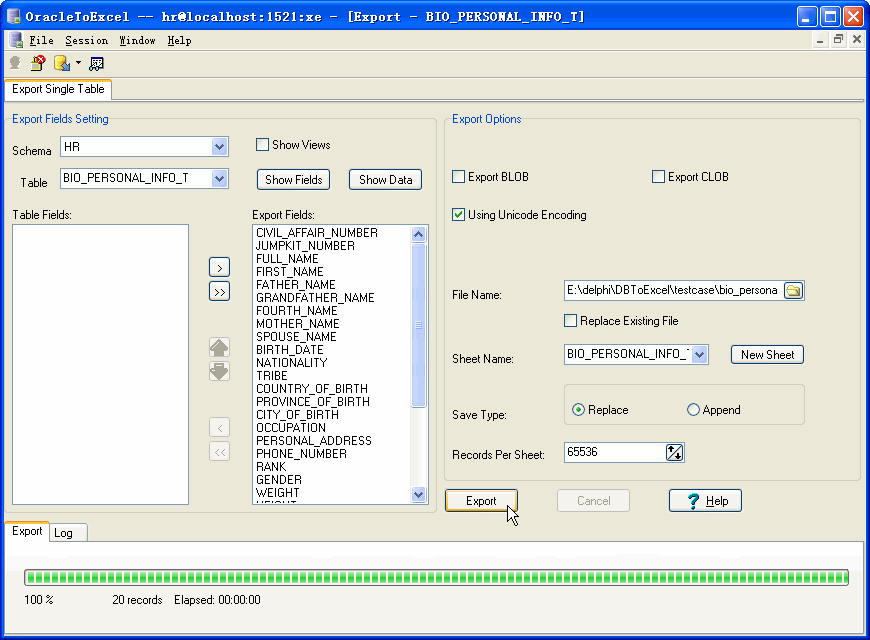Enable the Export CLOB checkbox
Screen dimensions: 870x640
(x=658, y=177)
